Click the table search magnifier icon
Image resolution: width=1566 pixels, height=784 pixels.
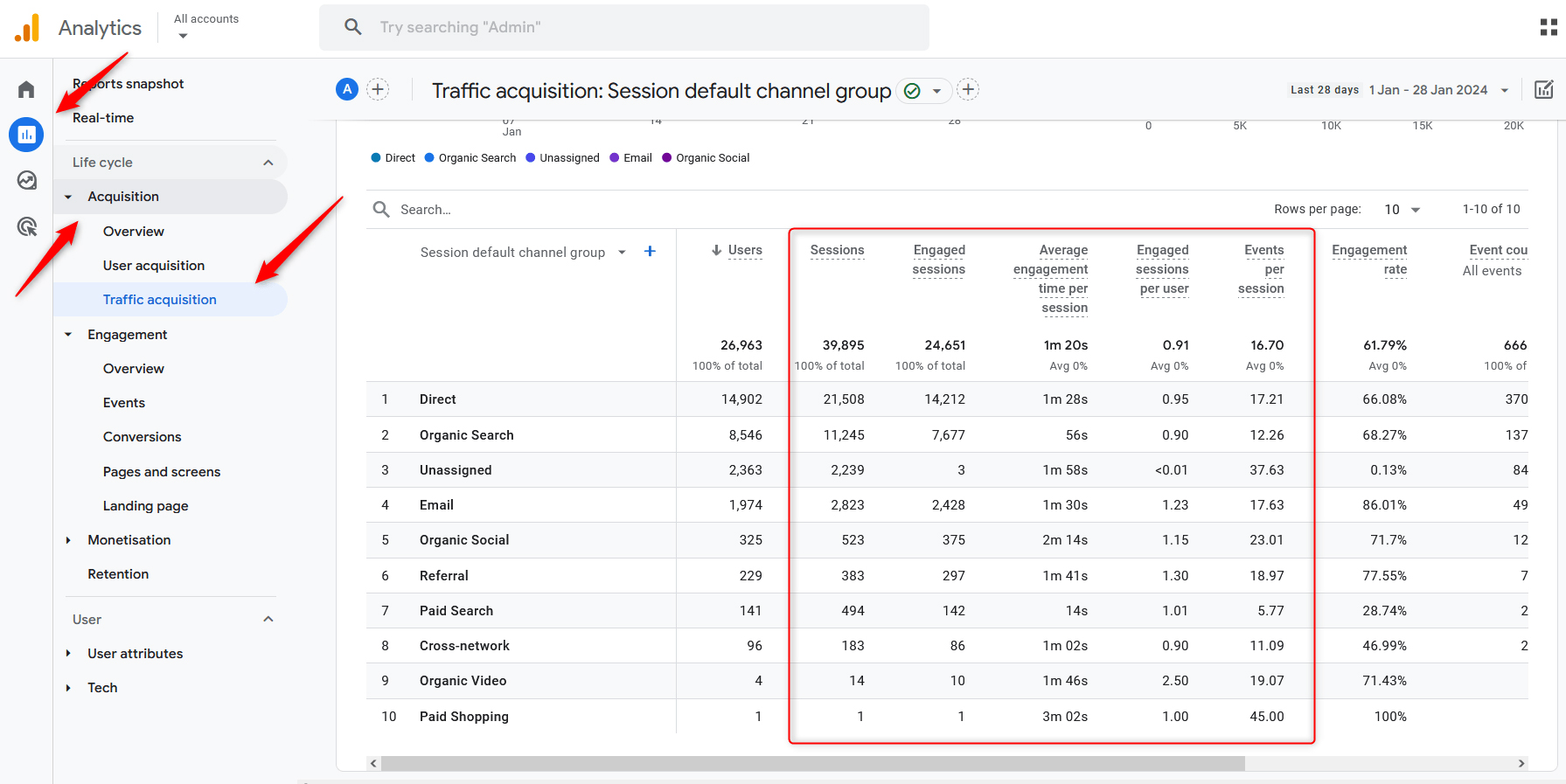381,209
